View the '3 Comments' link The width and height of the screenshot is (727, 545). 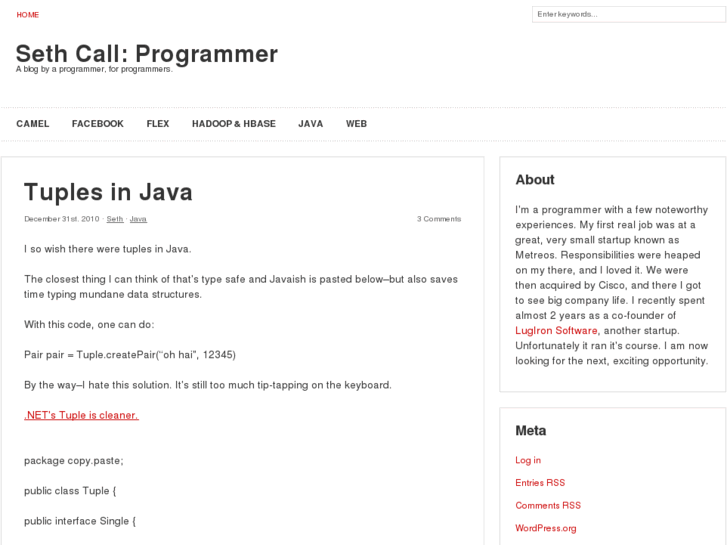click(439, 219)
